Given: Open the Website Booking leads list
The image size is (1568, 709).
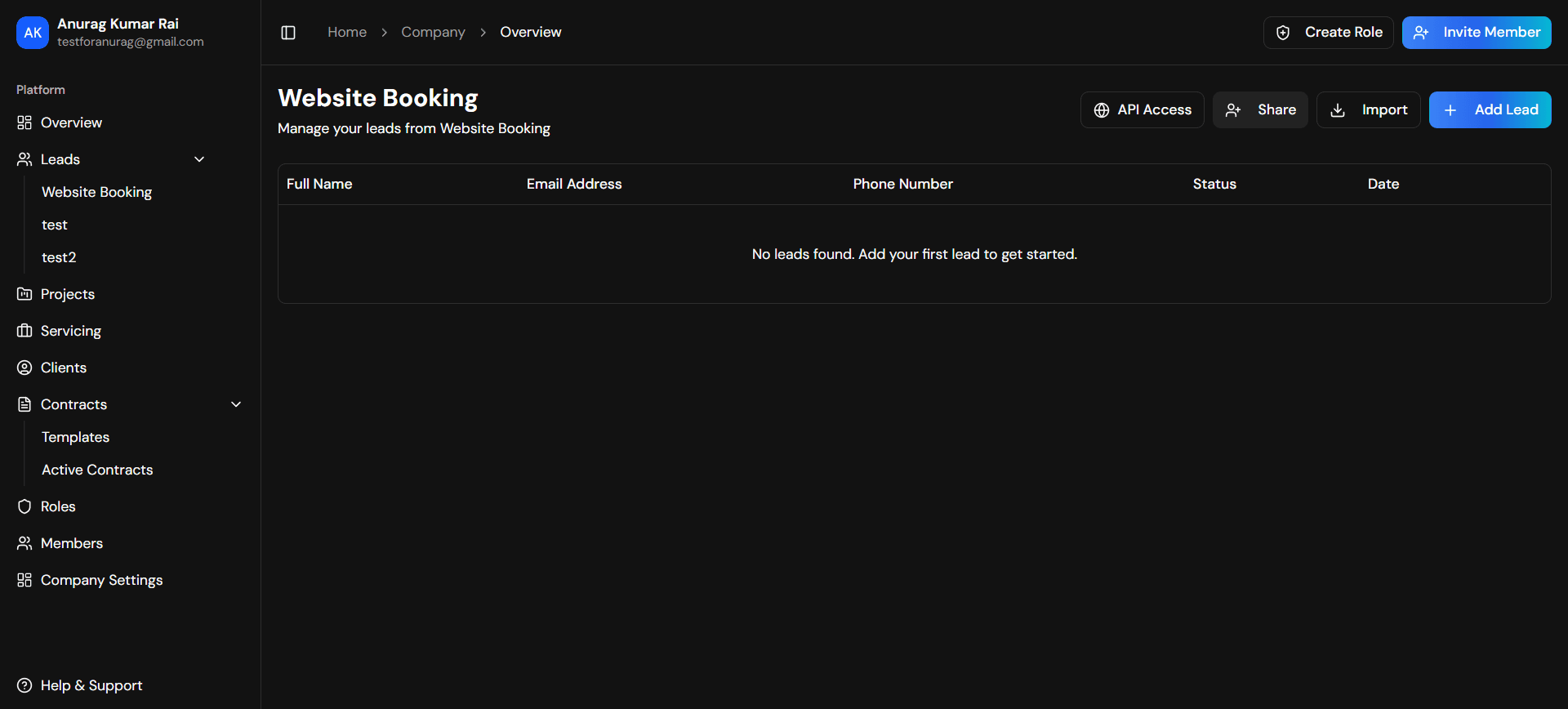Looking at the screenshot, I should (x=96, y=192).
